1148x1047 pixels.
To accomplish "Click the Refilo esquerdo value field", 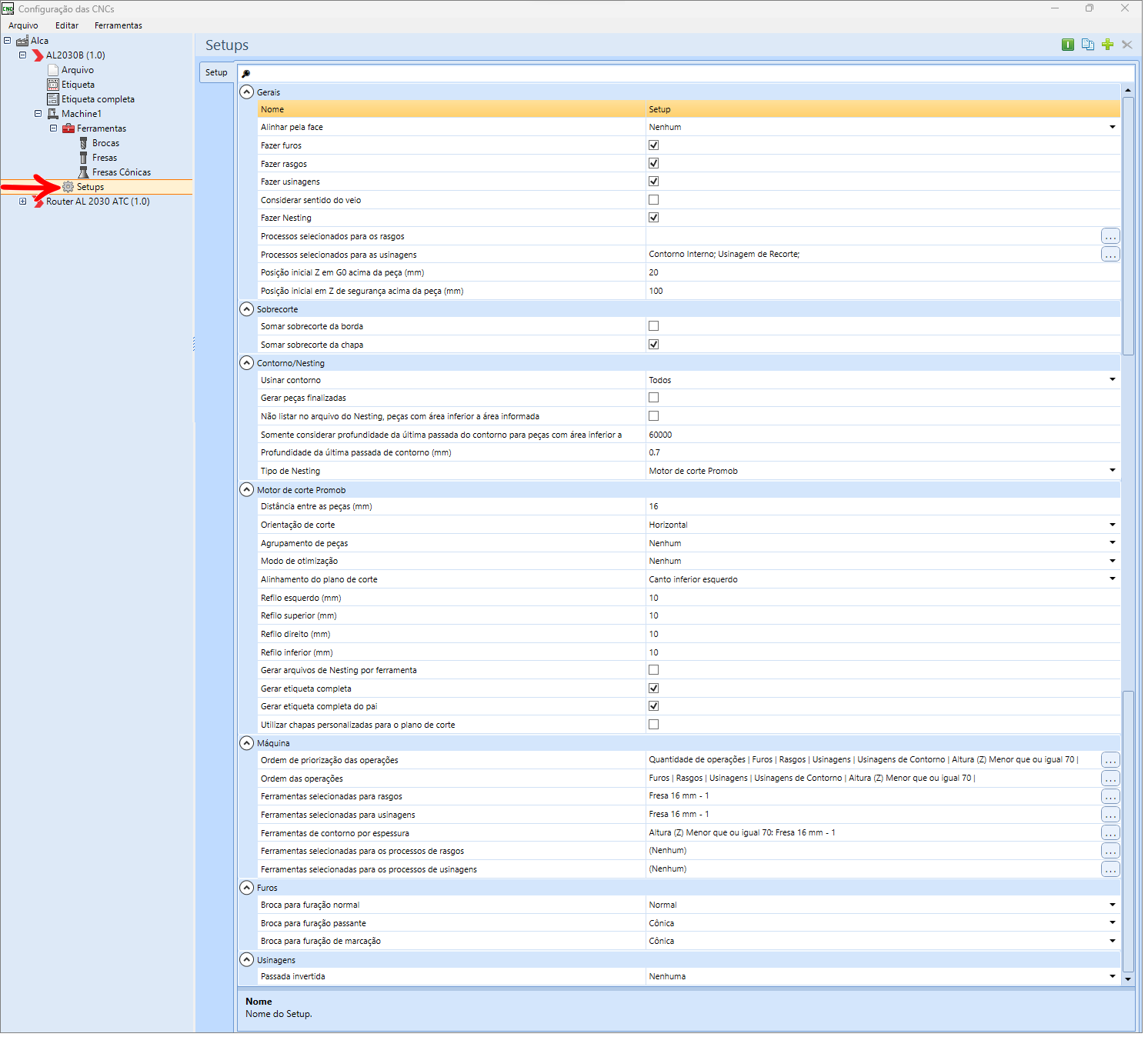I will [883, 598].
